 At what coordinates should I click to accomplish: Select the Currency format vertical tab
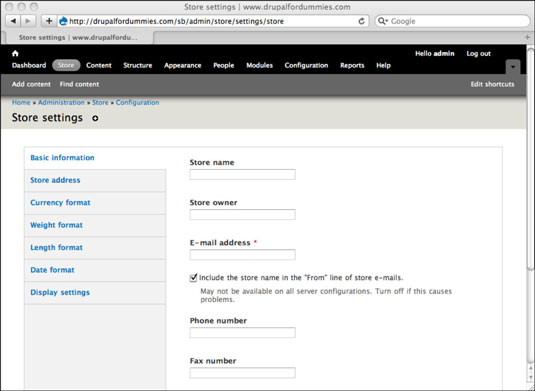(95, 203)
